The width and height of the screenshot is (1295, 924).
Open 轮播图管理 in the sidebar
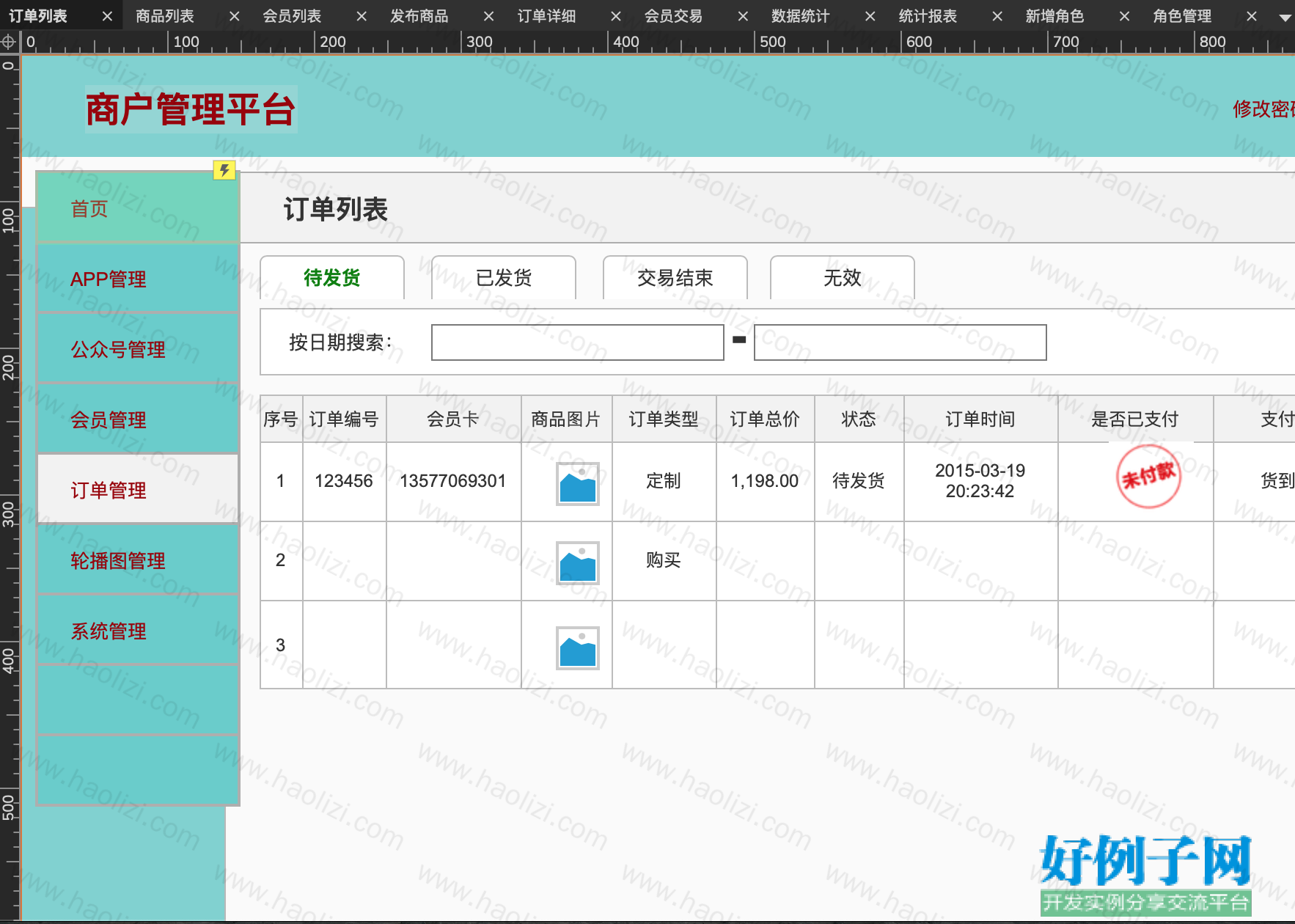(138, 560)
